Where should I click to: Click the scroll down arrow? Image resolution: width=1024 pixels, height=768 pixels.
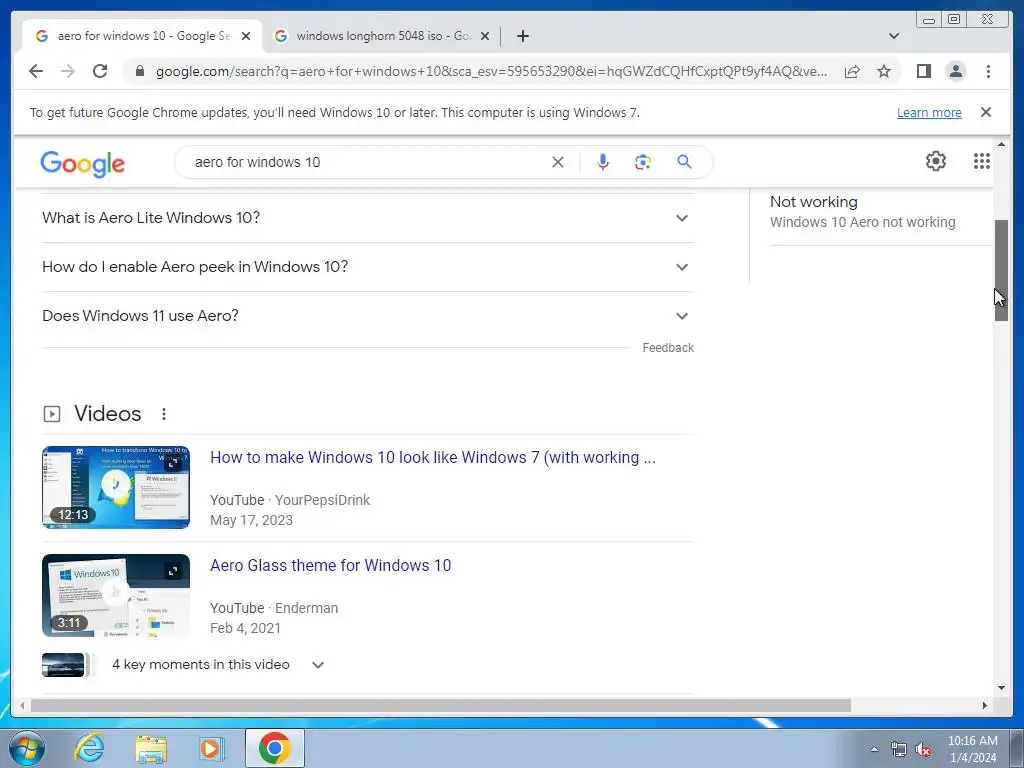point(1001,688)
